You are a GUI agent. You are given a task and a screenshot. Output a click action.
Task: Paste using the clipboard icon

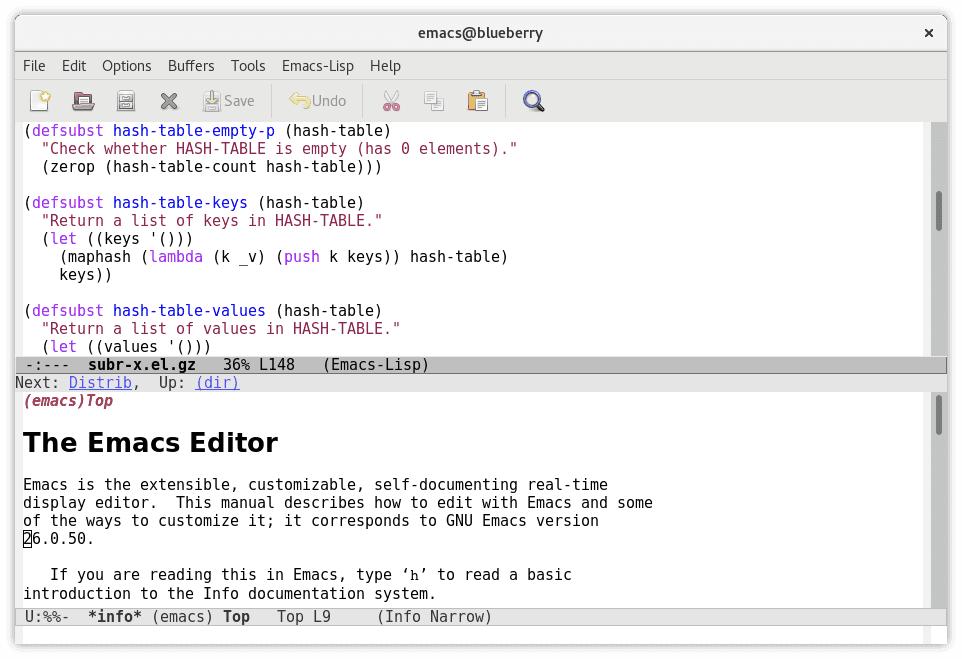click(x=477, y=101)
